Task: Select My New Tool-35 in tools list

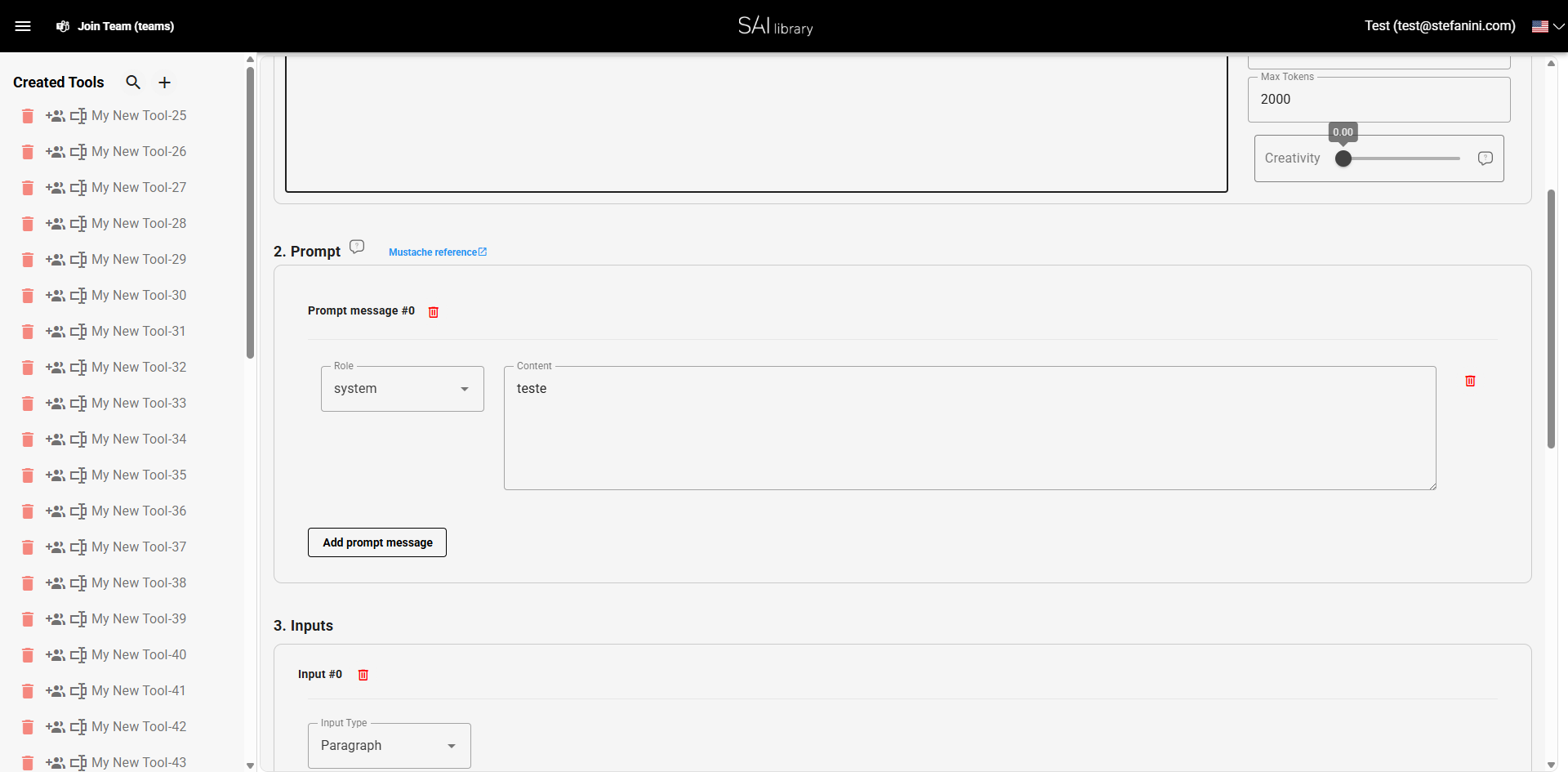Action: pyautogui.click(x=139, y=475)
